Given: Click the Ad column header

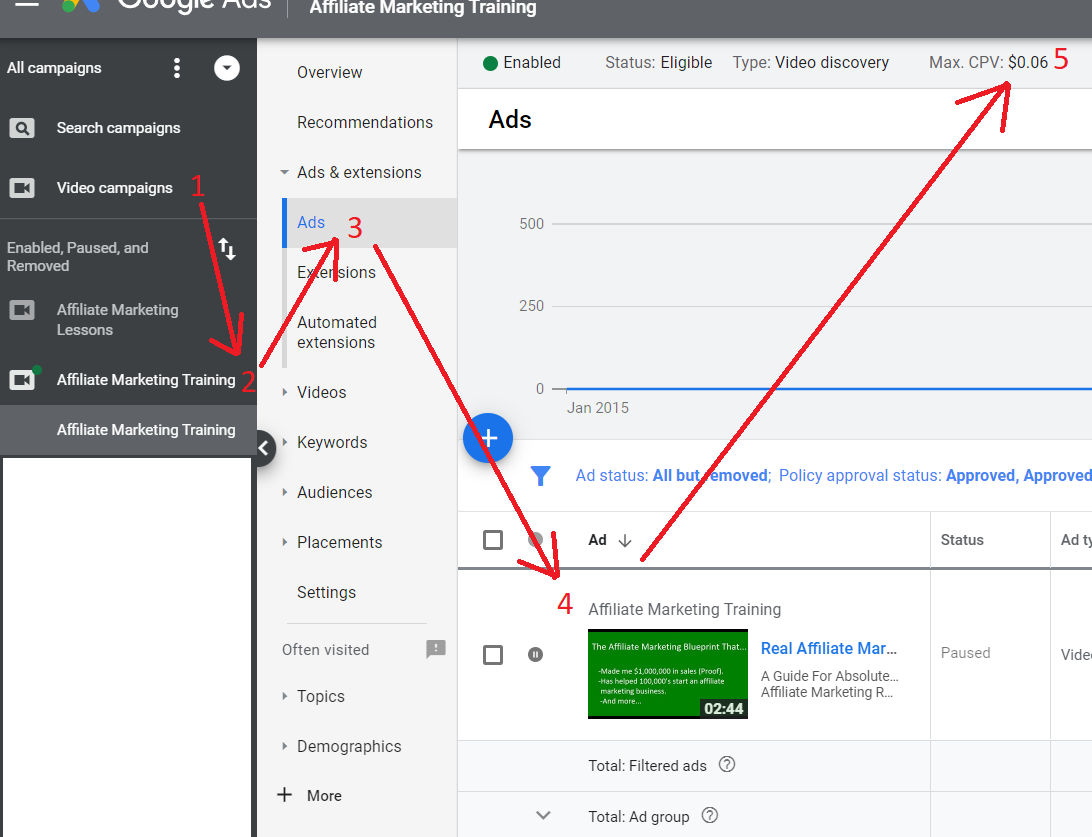Looking at the screenshot, I should 598,540.
